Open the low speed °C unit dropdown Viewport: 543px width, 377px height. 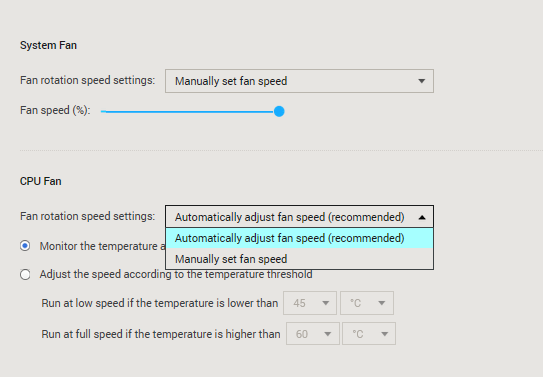(367, 303)
